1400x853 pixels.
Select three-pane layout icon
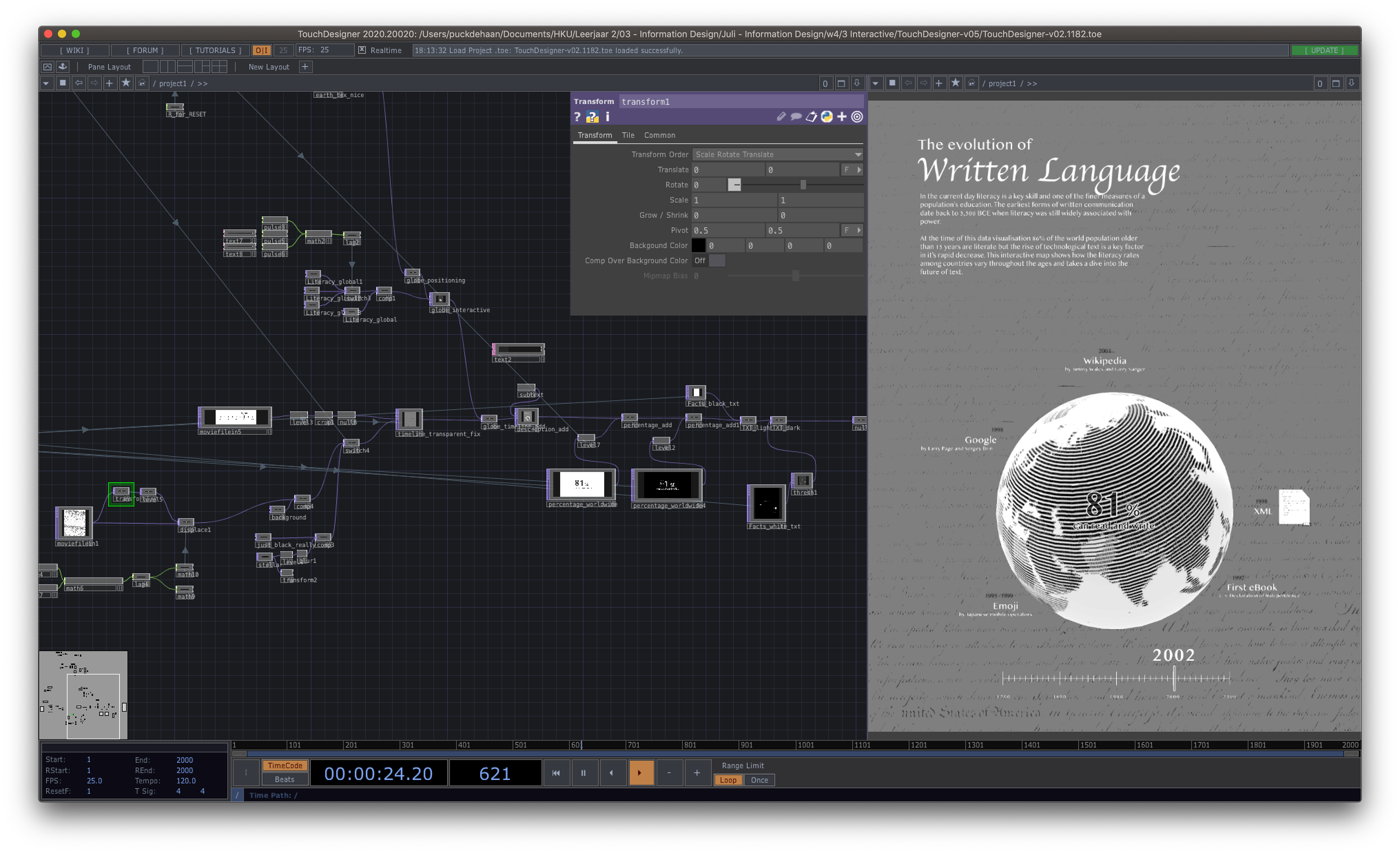(x=202, y=67)
